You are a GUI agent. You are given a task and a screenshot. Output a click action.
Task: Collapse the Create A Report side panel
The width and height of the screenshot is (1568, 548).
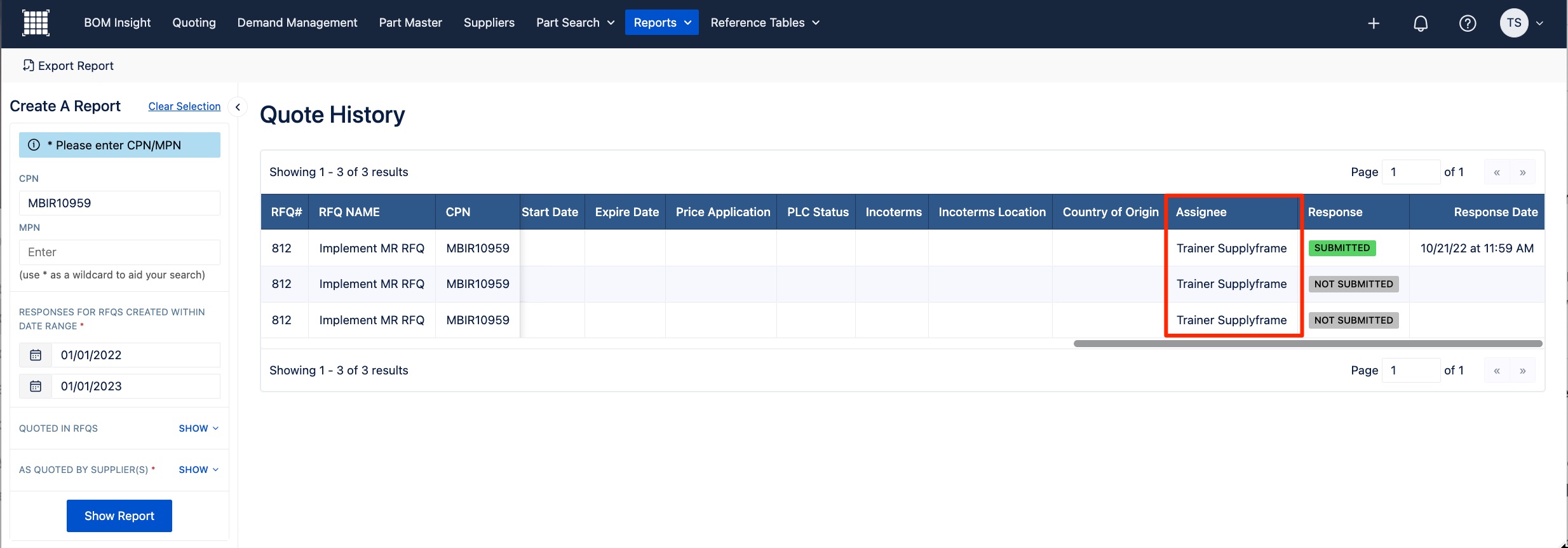pyautogui.click(x=238, y=107)
